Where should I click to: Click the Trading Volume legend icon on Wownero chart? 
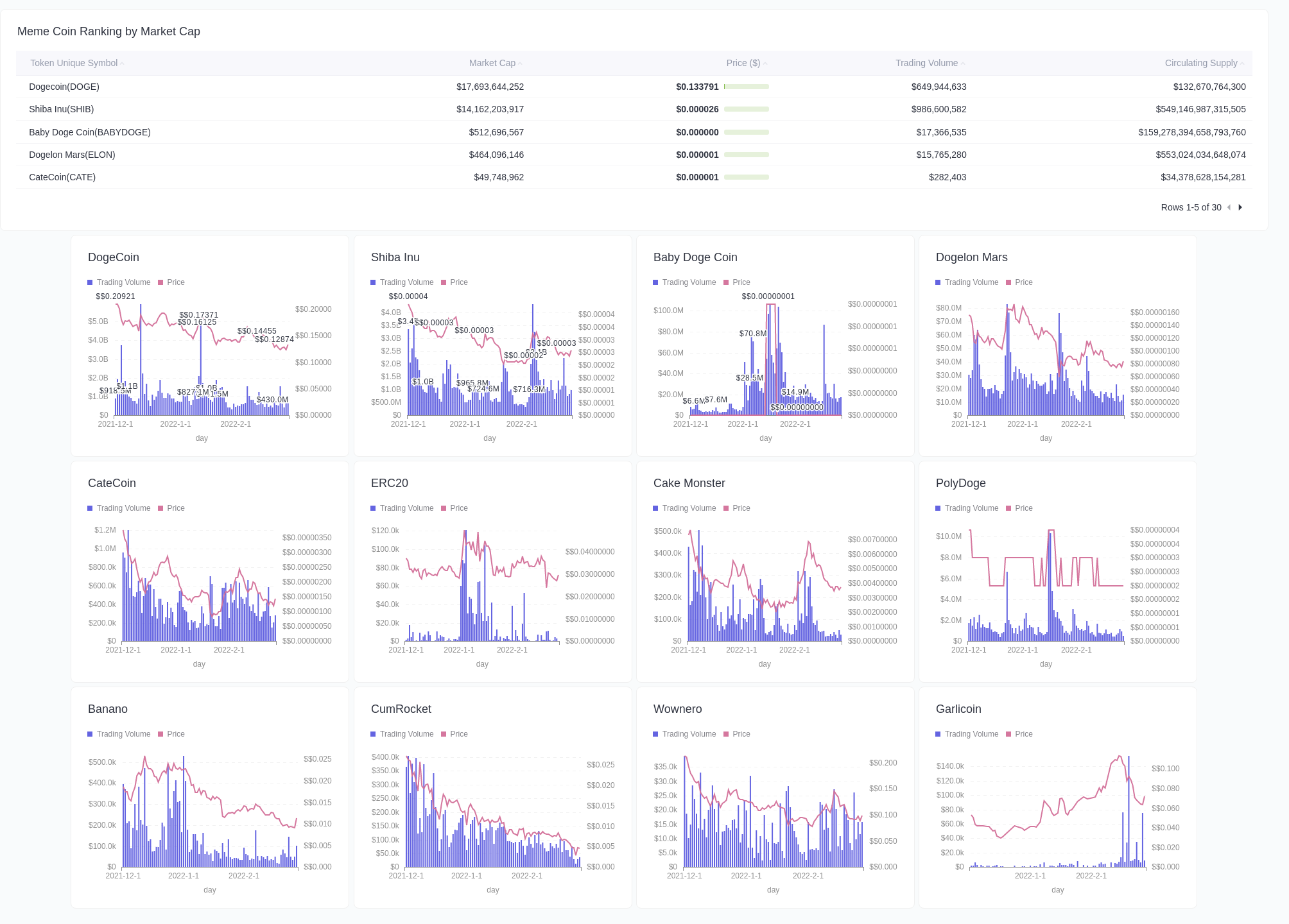656,733
